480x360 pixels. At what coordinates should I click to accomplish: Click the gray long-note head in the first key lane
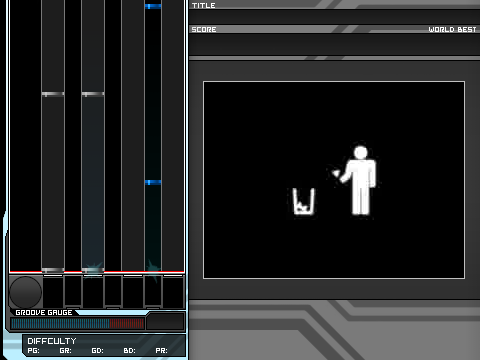[53, 94]
